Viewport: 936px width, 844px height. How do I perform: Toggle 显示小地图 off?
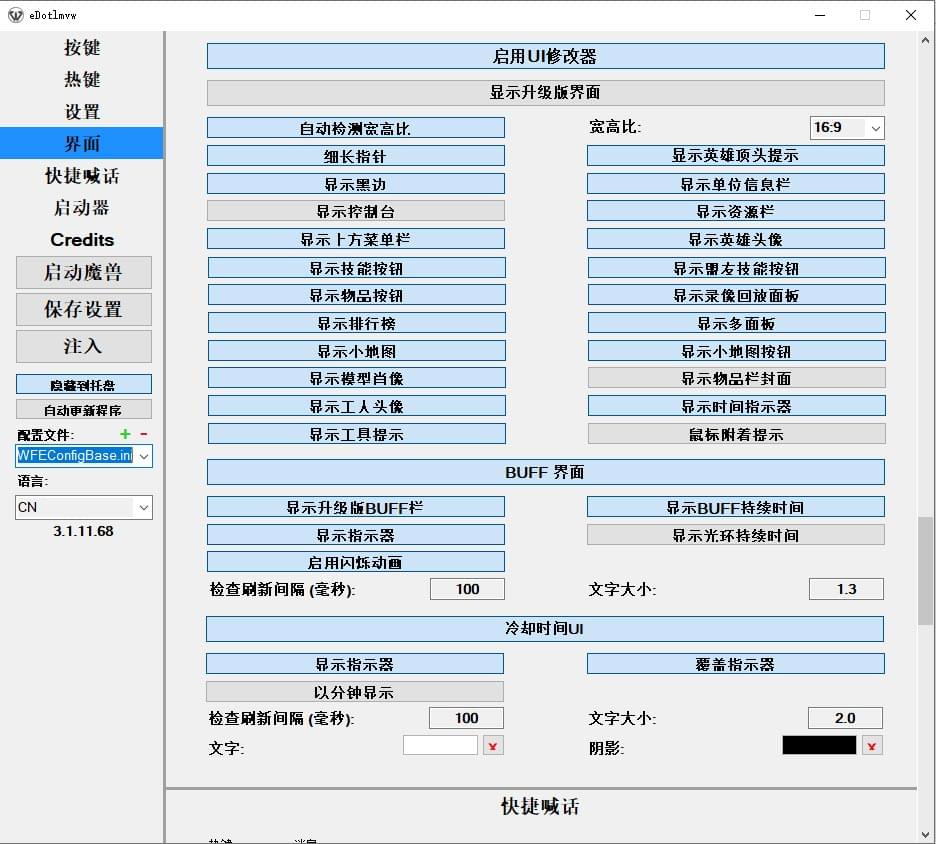(x=356, y=351)
